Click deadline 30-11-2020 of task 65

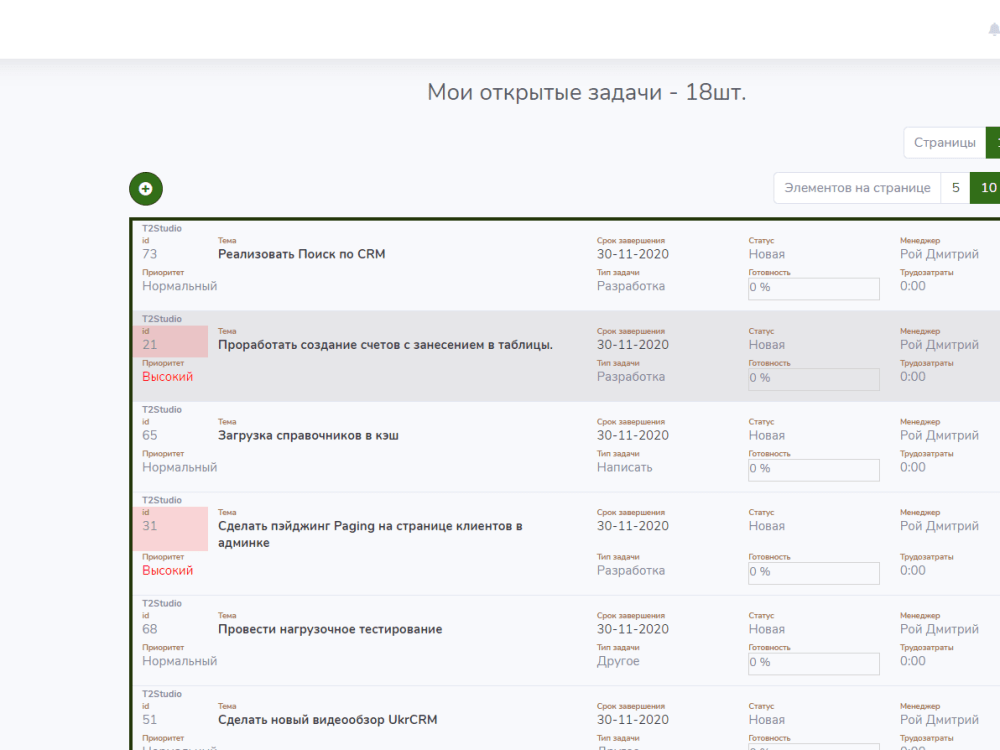[633, 436]
